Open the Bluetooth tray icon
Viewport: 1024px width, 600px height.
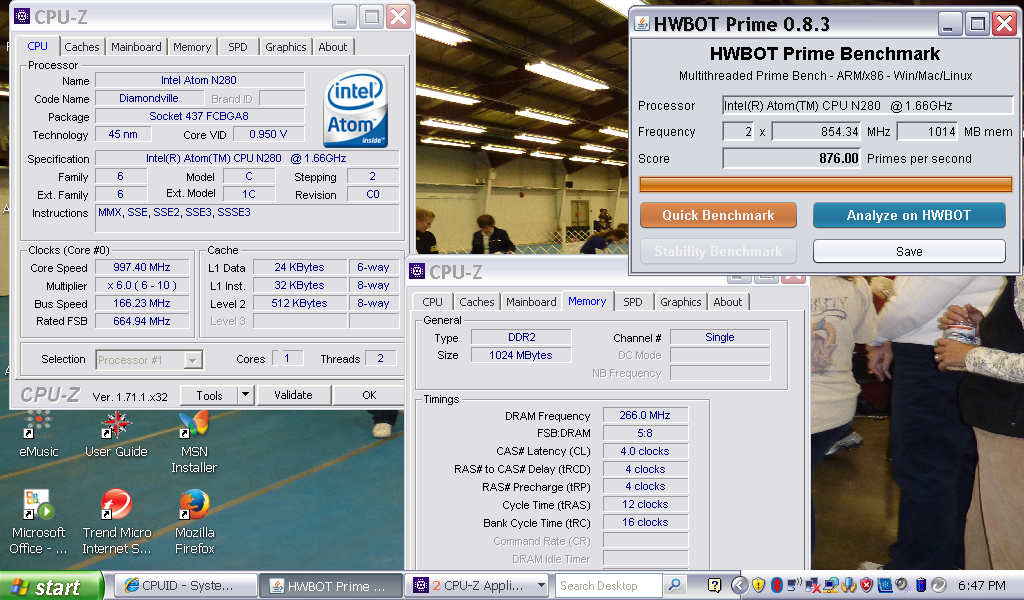click(776, 585)
